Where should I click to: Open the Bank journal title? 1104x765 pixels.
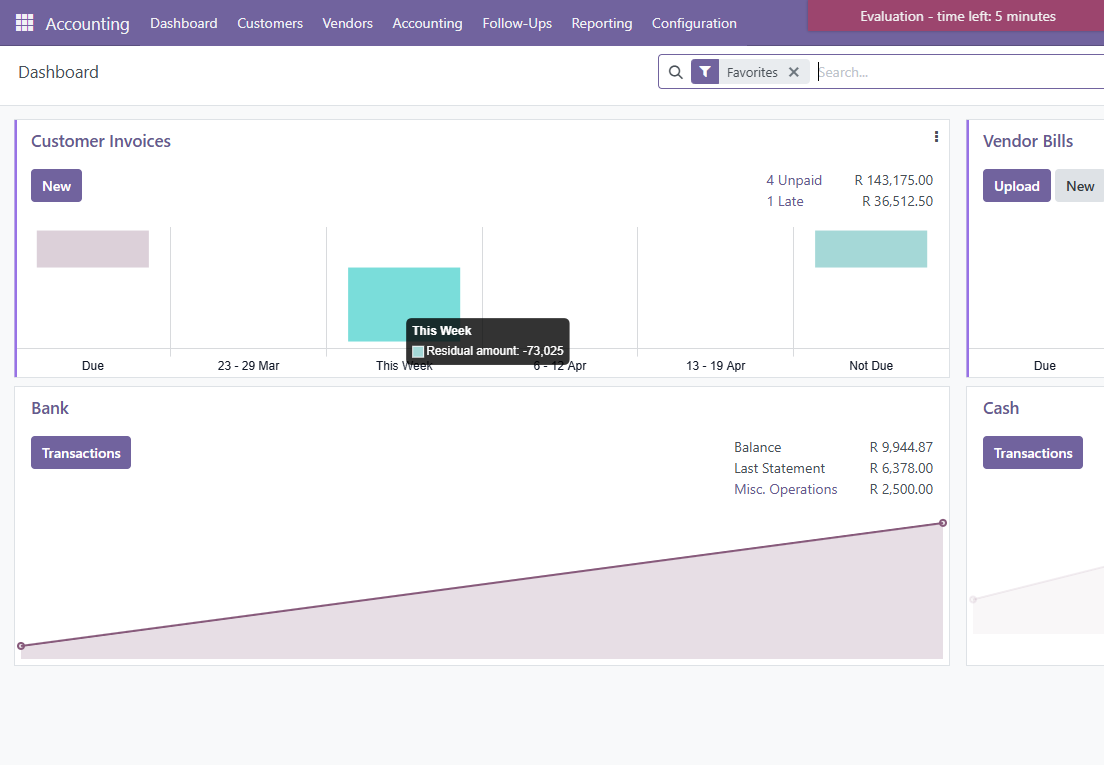pyautogui.click(x=50, y=408)
